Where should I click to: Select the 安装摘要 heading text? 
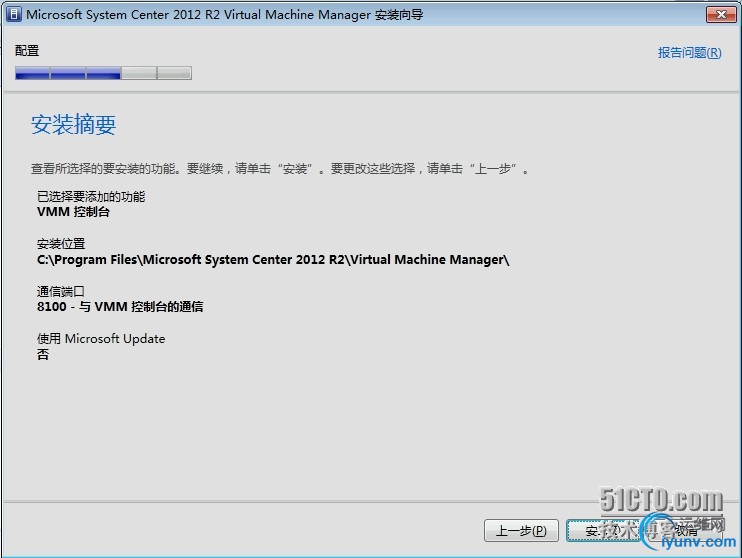73,125
